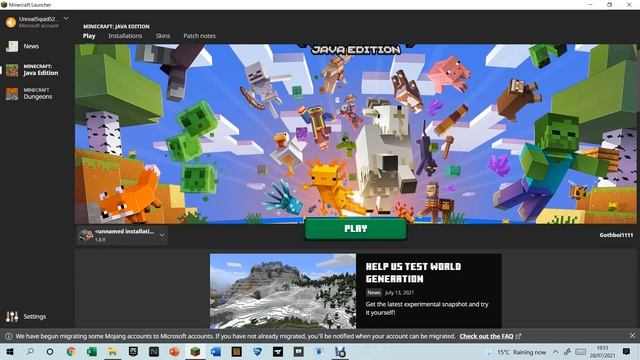640x360 pixels.
Task: Open launcher Settings sliders icon
Action: (12, 316)
